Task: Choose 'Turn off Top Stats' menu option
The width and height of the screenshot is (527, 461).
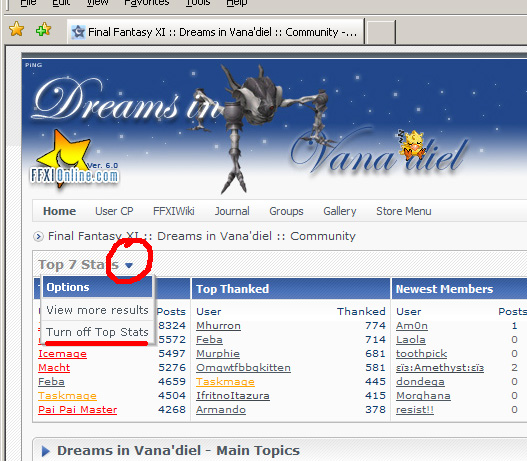Action: coord(97,332)
